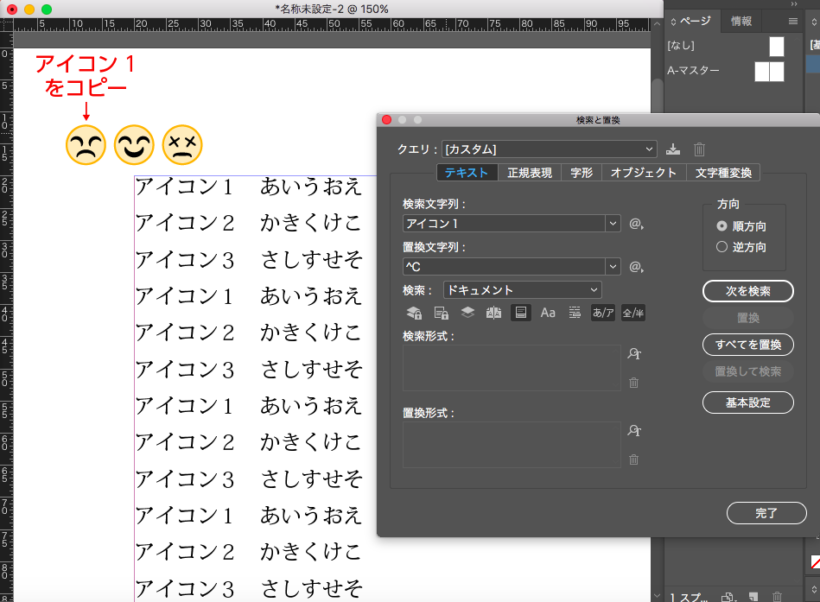This screenshot has width=820, height=602.
Task: Click the 完了 button
Action: point(766,513)
